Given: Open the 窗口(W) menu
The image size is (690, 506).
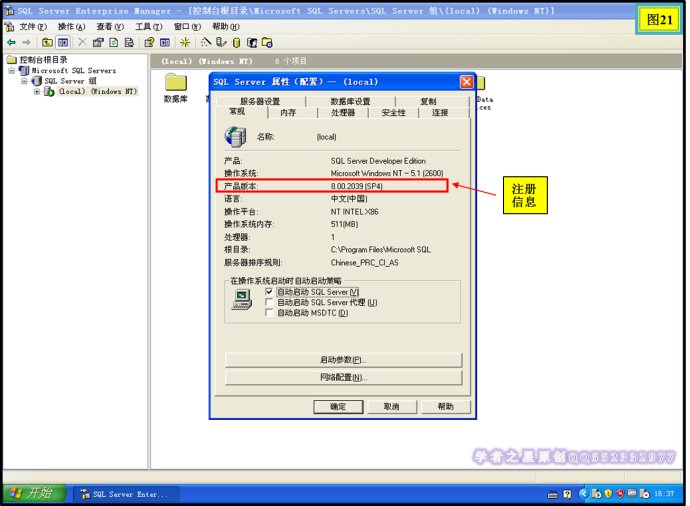Looking at the screenshot, I should pos(187,27).
